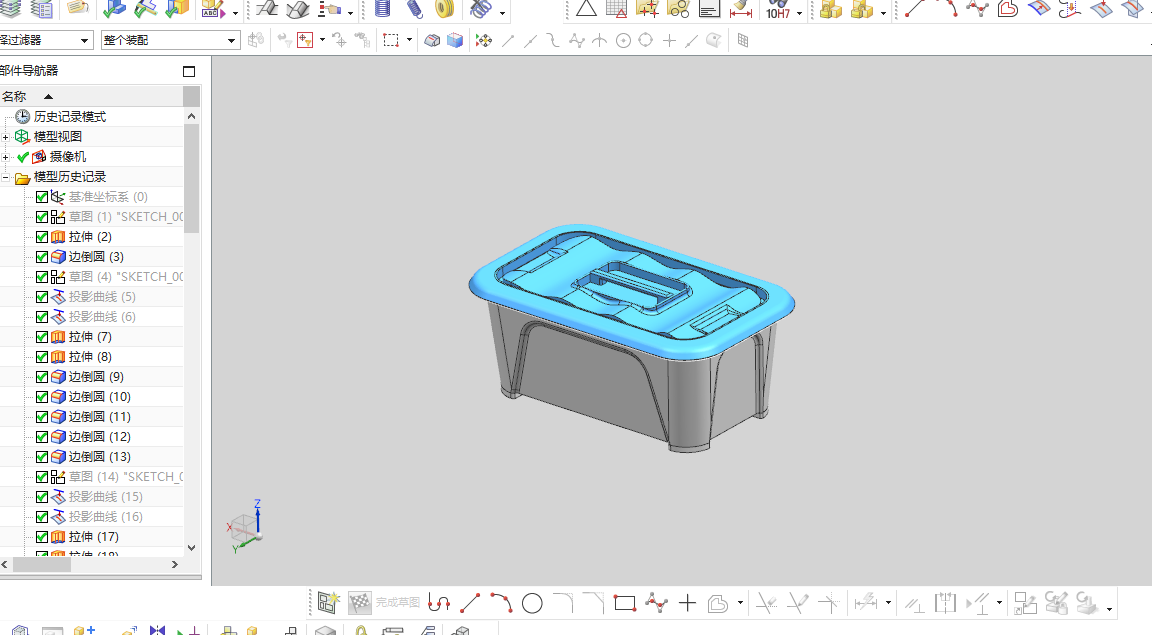
Task: Click the 10H7 fit tolerance search icon
Action: [x=778, y=10]
